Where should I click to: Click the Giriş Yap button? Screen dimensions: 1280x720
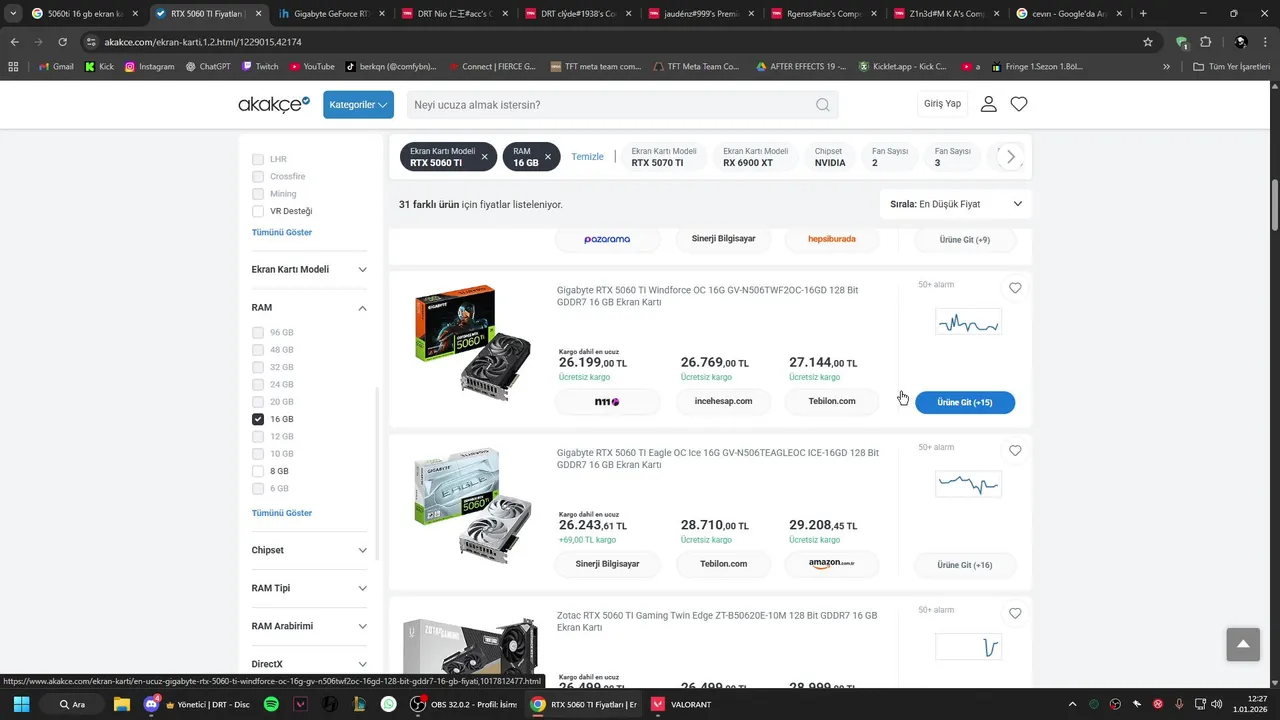point(942,104)
